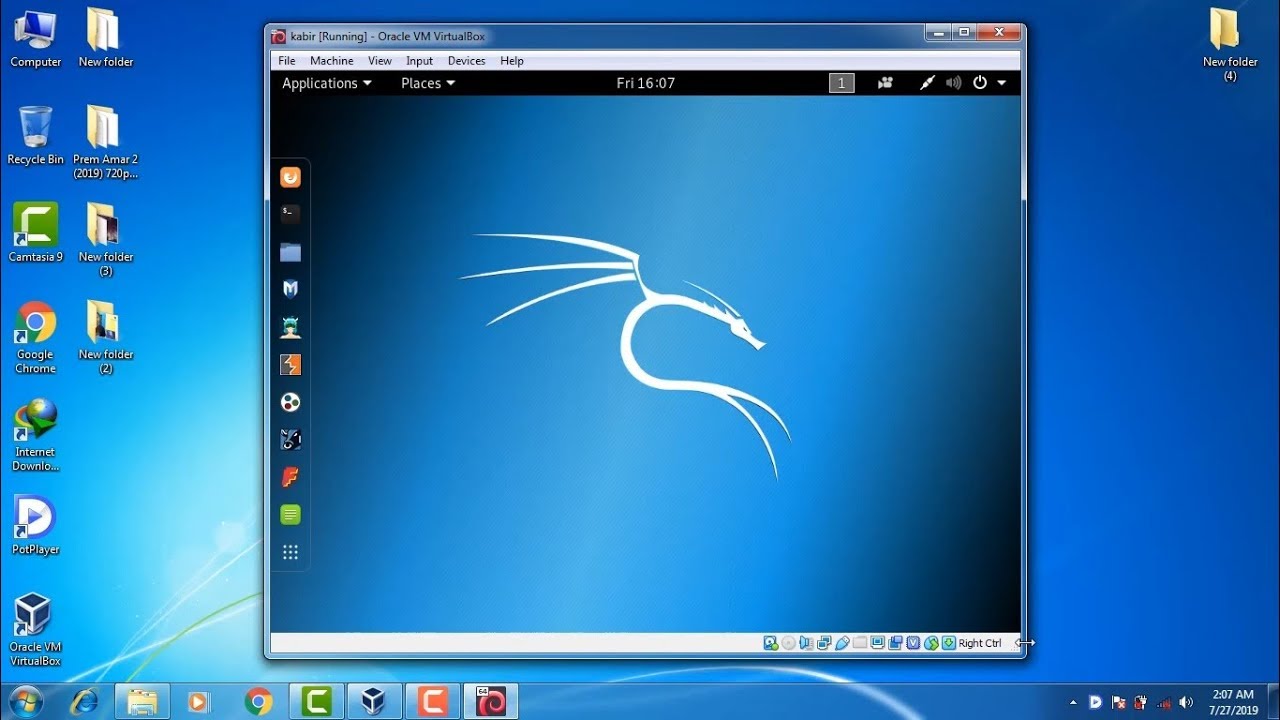Open Files manager in Kali dock
Screen dimensions: 1280x720
[x=290, y=252]
